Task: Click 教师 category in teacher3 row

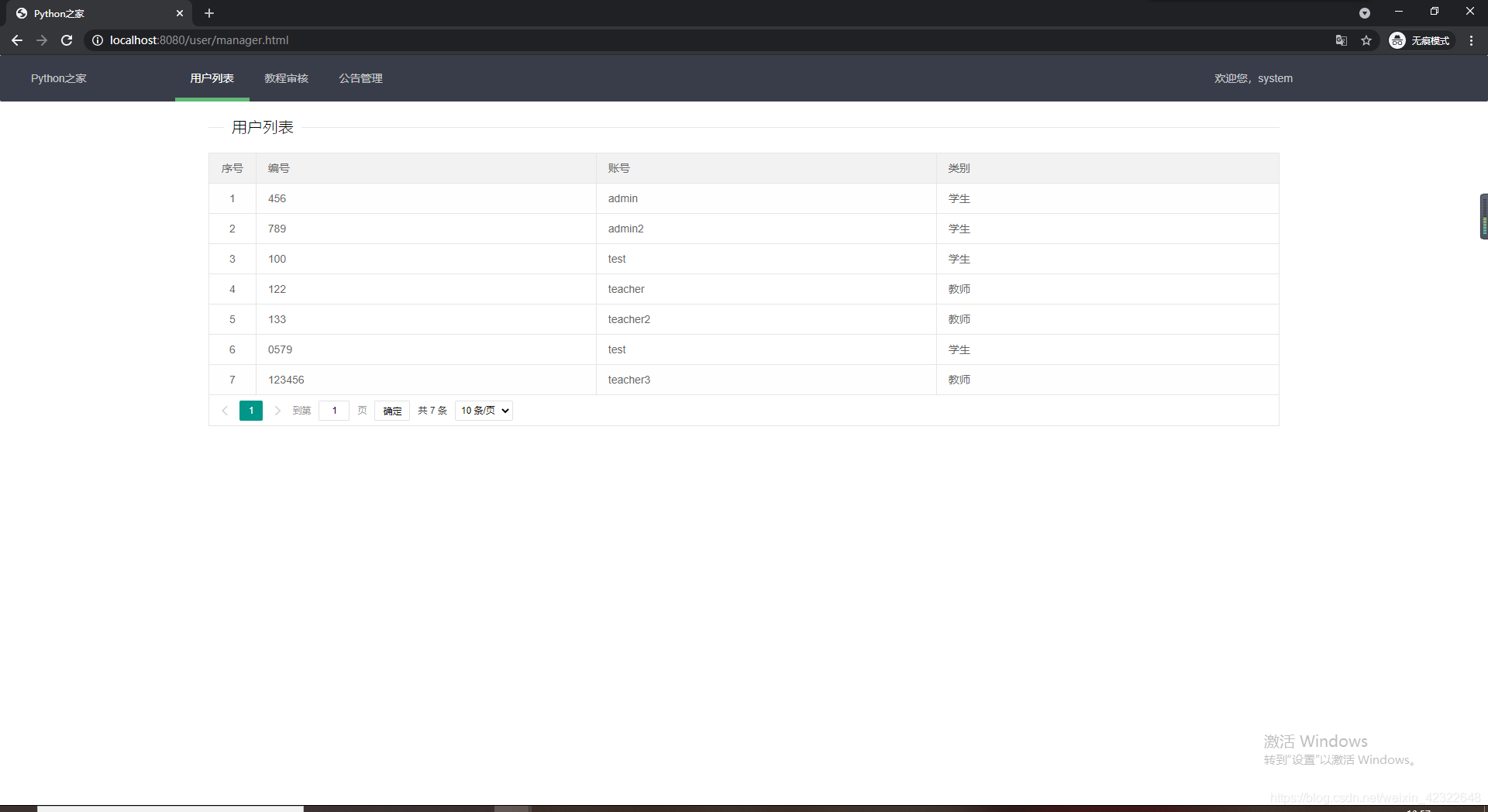Action: pos(1107,380)
